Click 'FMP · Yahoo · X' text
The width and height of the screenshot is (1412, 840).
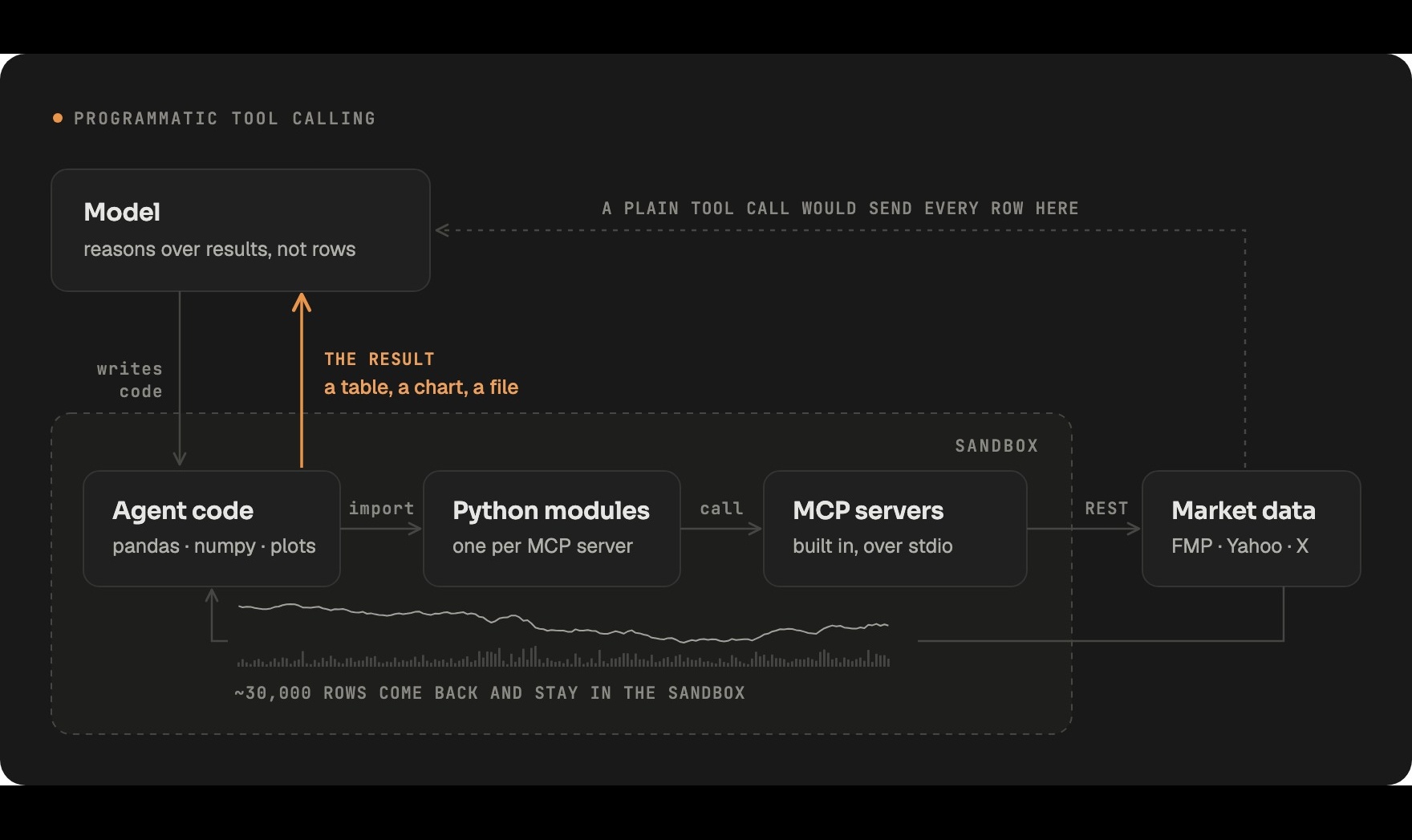pos(1240,546)
